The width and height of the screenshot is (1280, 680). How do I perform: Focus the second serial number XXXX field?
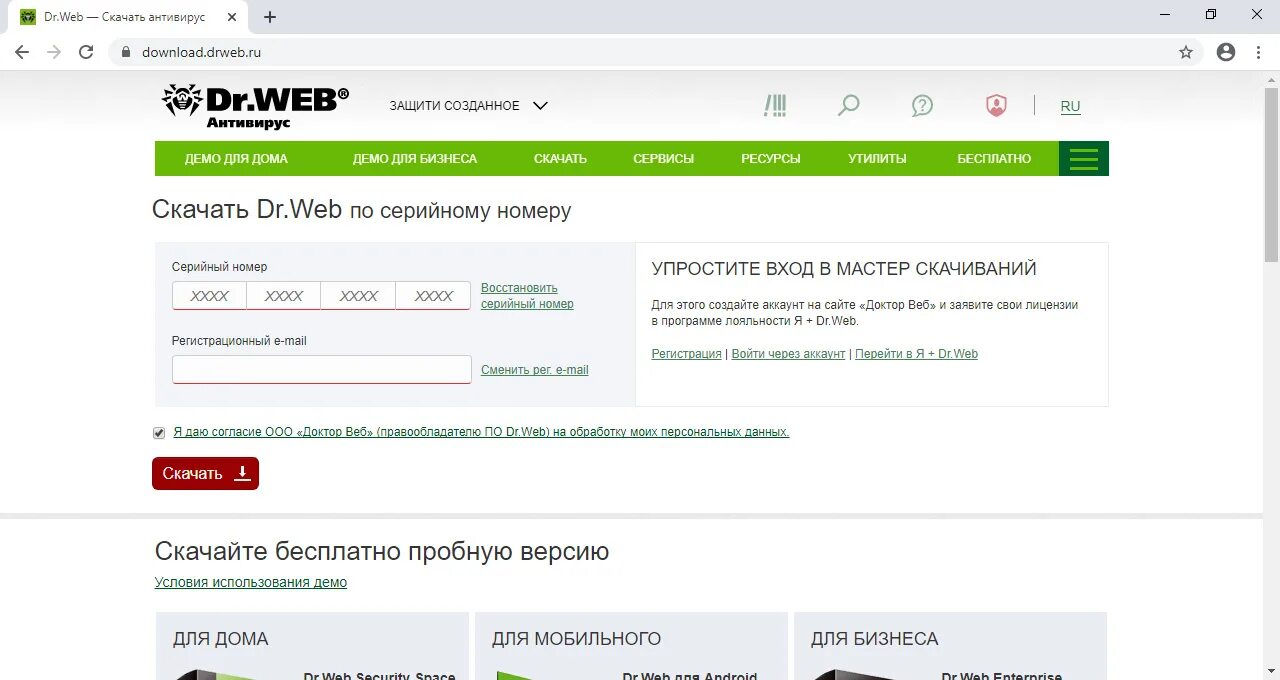click(284, 296)
